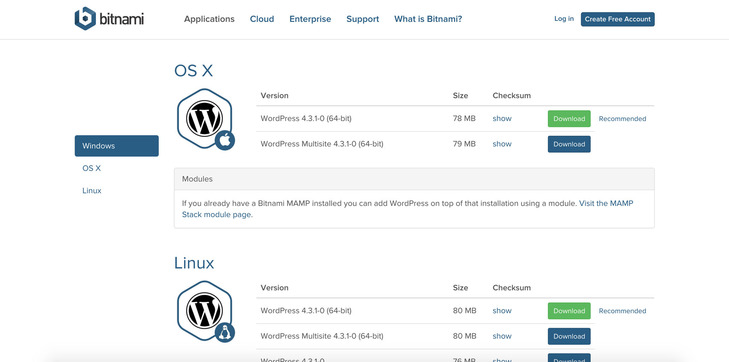
Task: Click OS X 'WordPress Multisite 4.3.1-0 (64-bit)' text
Action: 322,144
